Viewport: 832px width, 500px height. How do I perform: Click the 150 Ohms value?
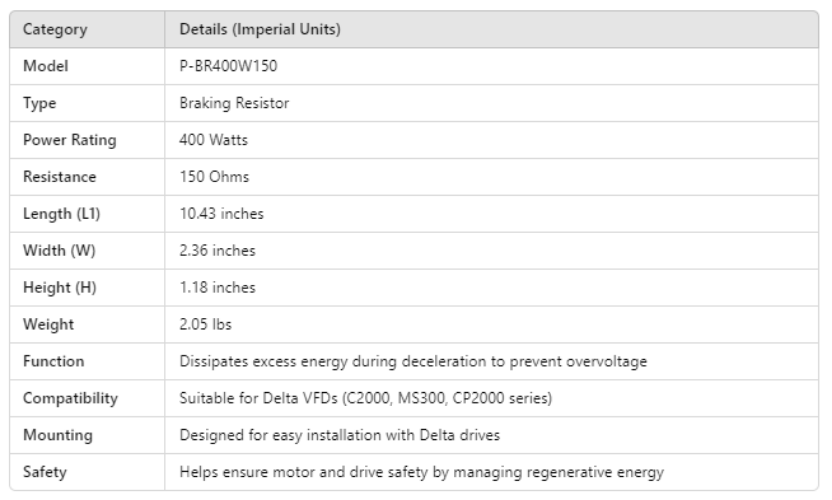[214, 177]
